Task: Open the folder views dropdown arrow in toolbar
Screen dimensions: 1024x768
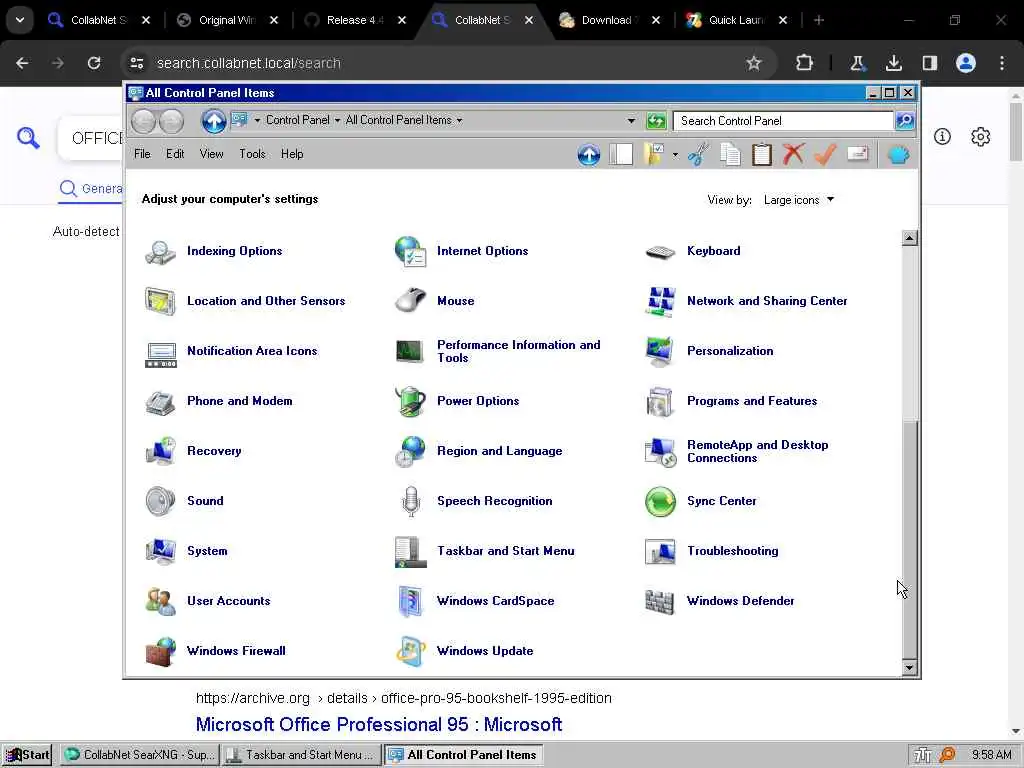Action: click(x=675, y=155)
